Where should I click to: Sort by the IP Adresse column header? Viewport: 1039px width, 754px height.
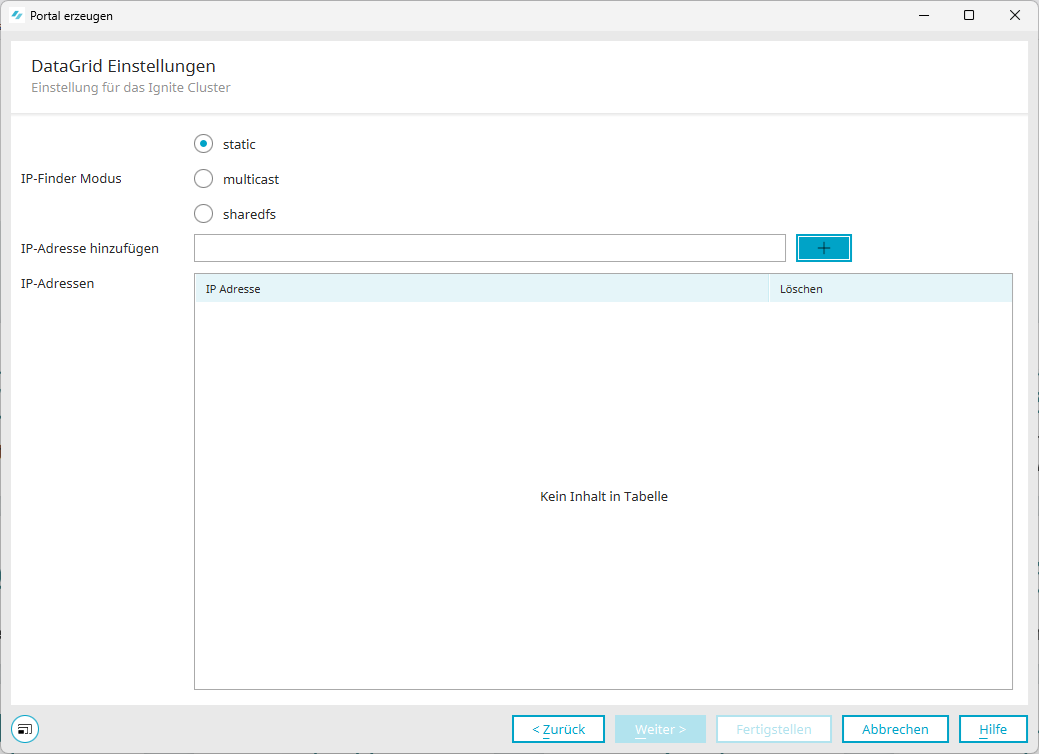pyautogui.click(x=480, y=289)
